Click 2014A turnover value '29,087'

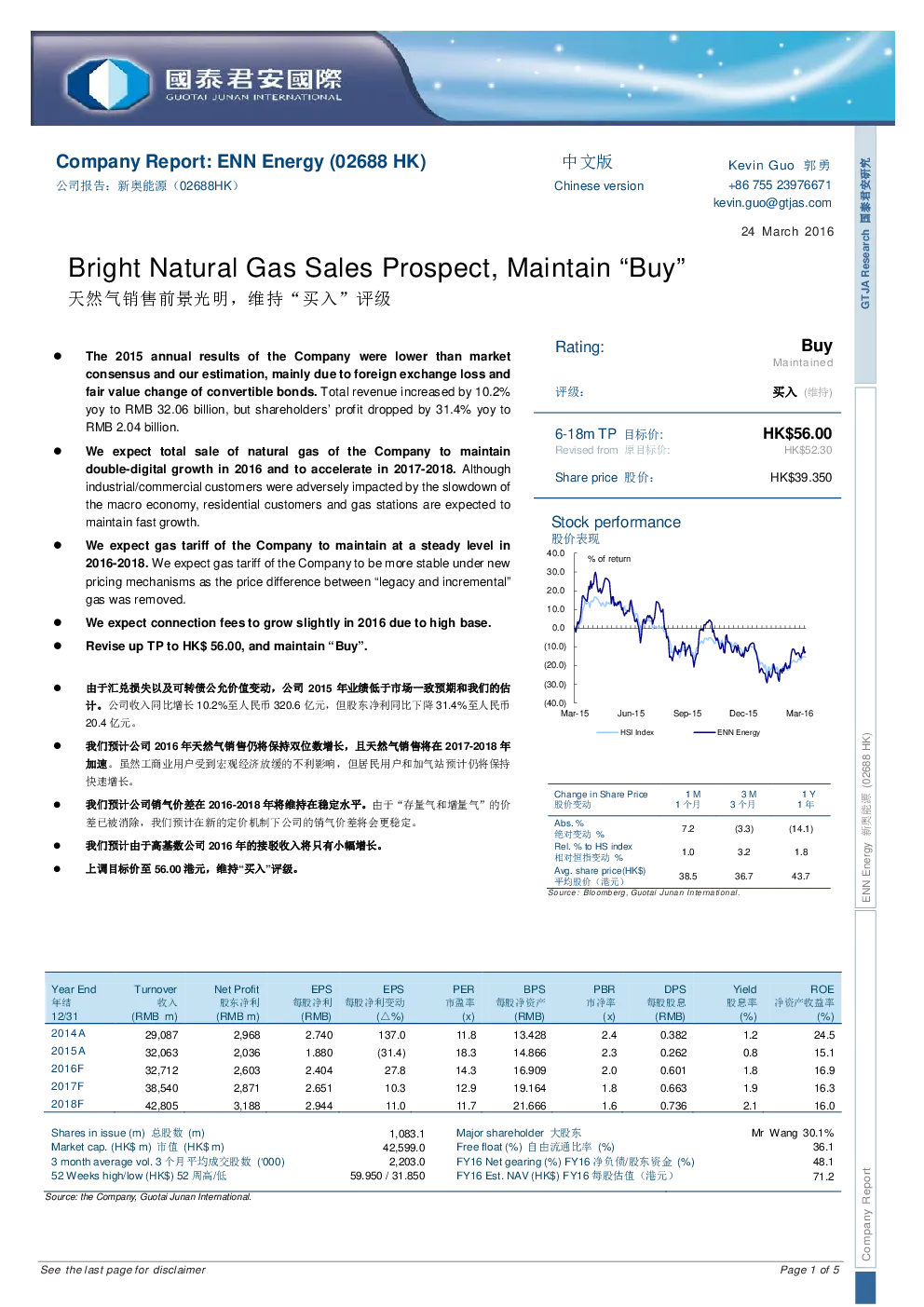tap(161, 1035)
